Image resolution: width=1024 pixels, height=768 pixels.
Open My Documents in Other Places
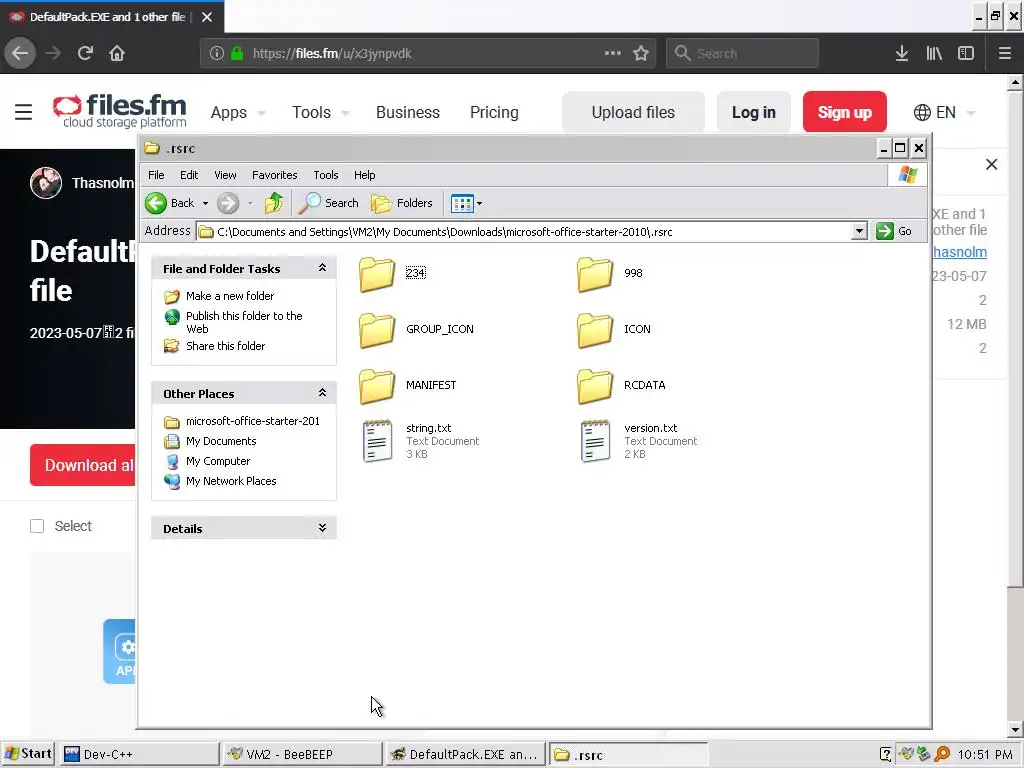click(x=221, y=441)
